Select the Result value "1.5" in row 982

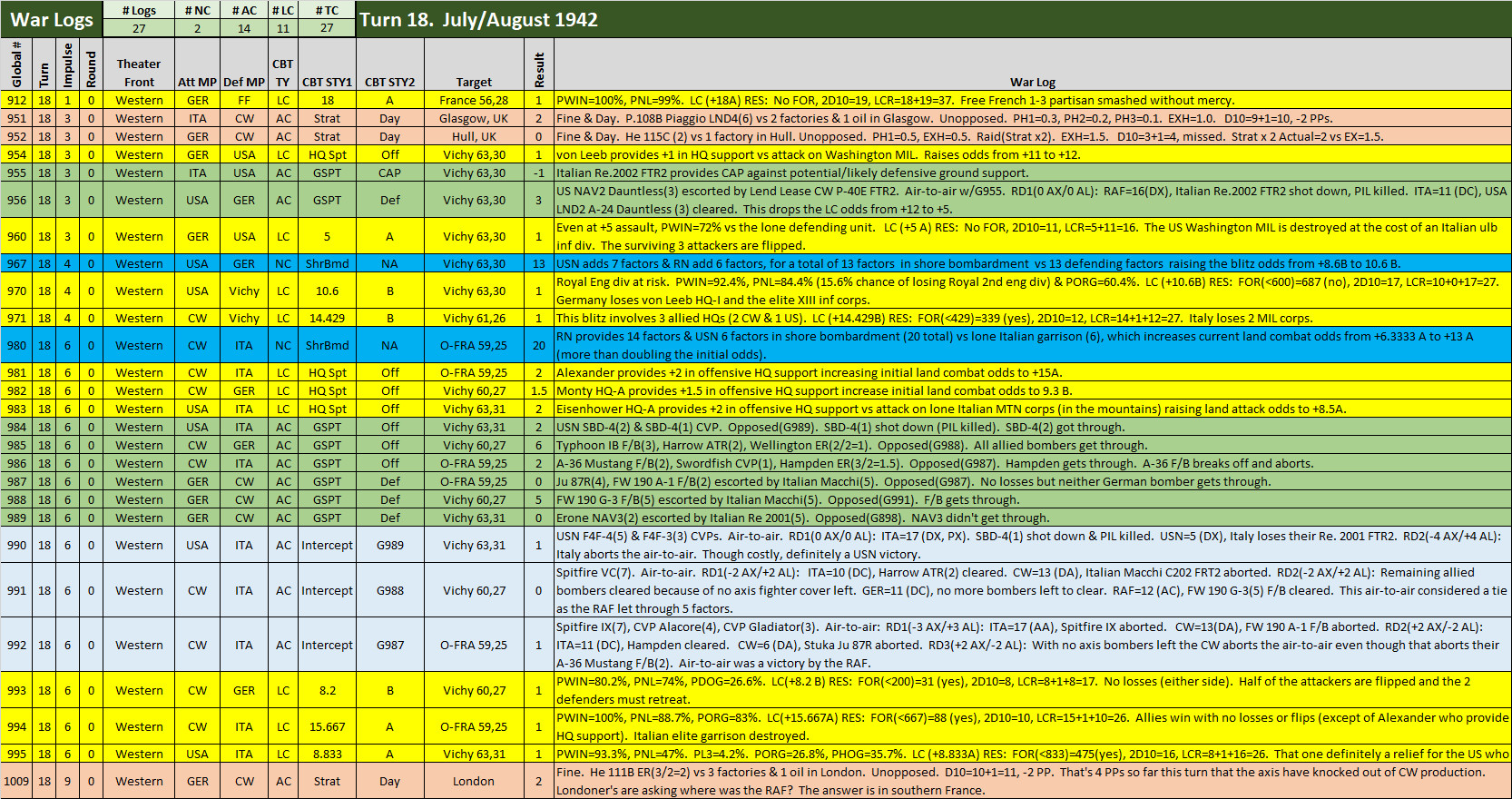539,390
